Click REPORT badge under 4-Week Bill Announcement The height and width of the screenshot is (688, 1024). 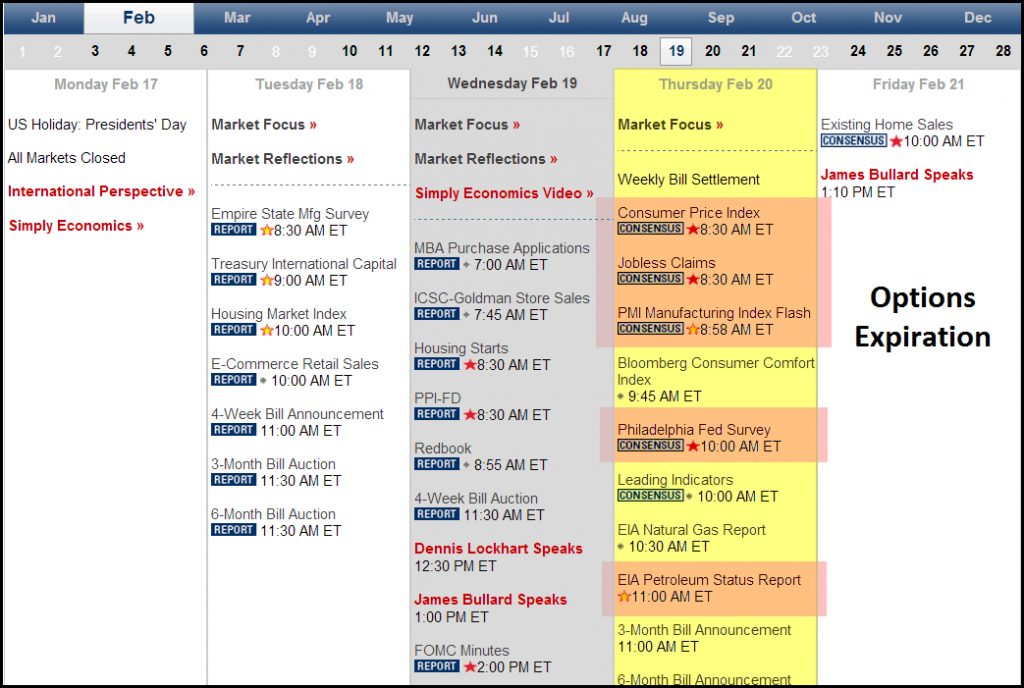tap(233, 430)
